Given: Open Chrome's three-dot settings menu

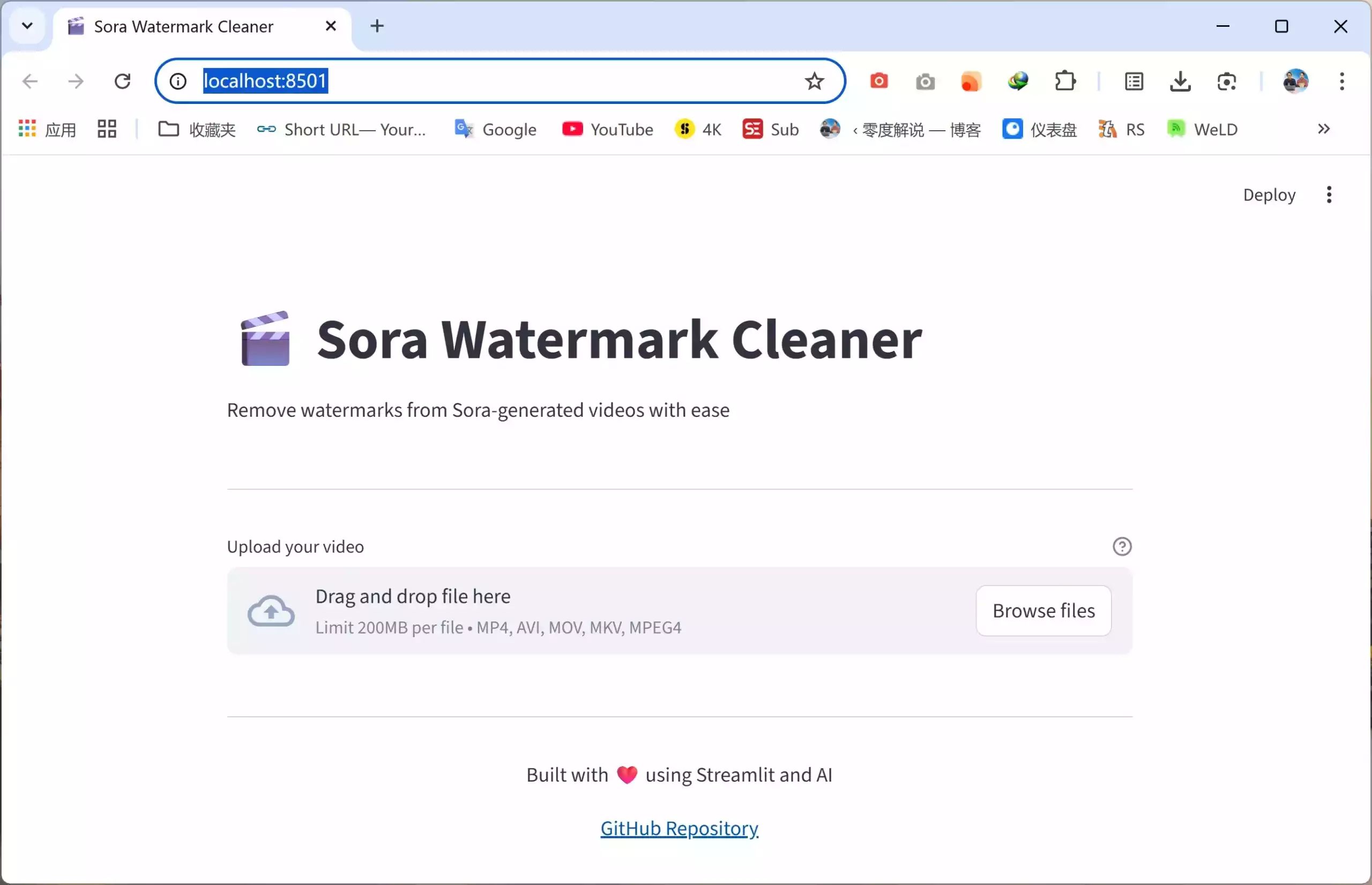Looking at the screenshot, I should (x=1341, y=81).
